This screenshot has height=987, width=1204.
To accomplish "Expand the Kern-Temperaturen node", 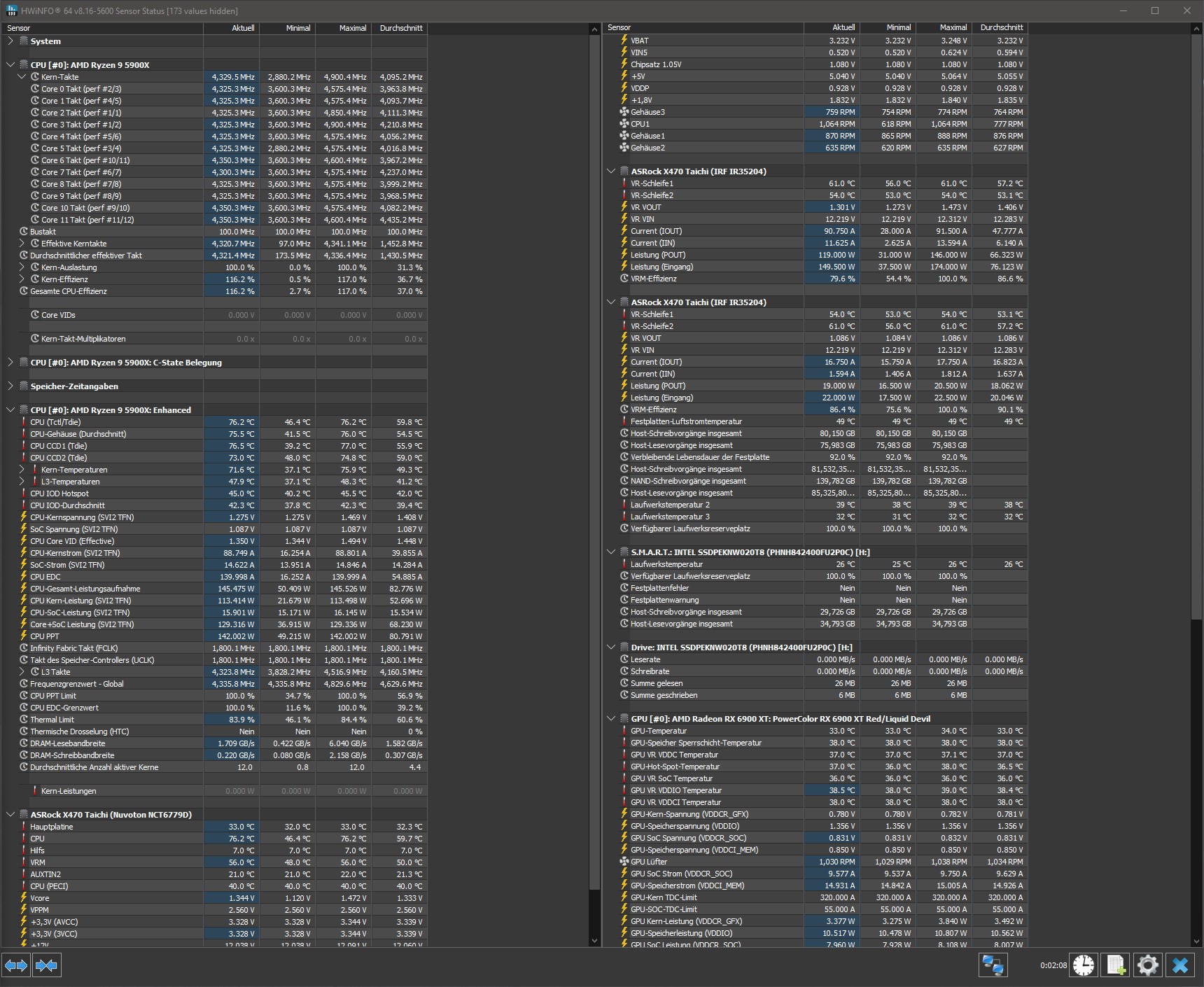I will tap(22, 470).
